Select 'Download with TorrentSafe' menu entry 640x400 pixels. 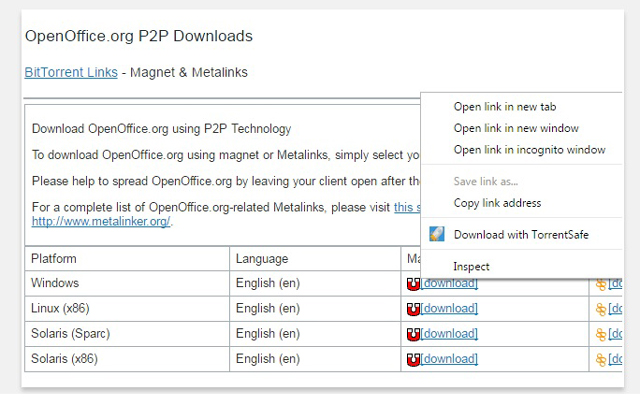(x=521, y=235)
